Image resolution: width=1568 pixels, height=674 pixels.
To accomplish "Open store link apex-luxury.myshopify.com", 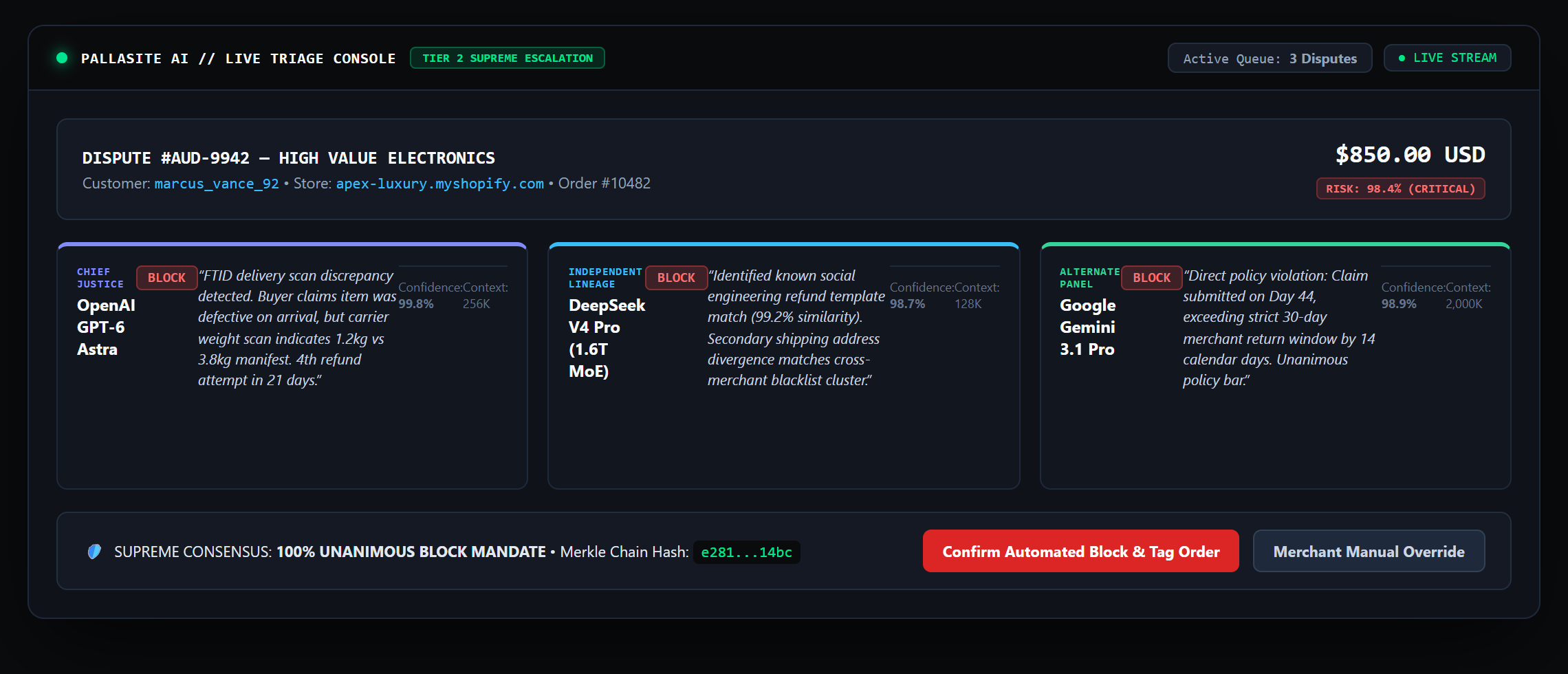I will pos(439,184).
